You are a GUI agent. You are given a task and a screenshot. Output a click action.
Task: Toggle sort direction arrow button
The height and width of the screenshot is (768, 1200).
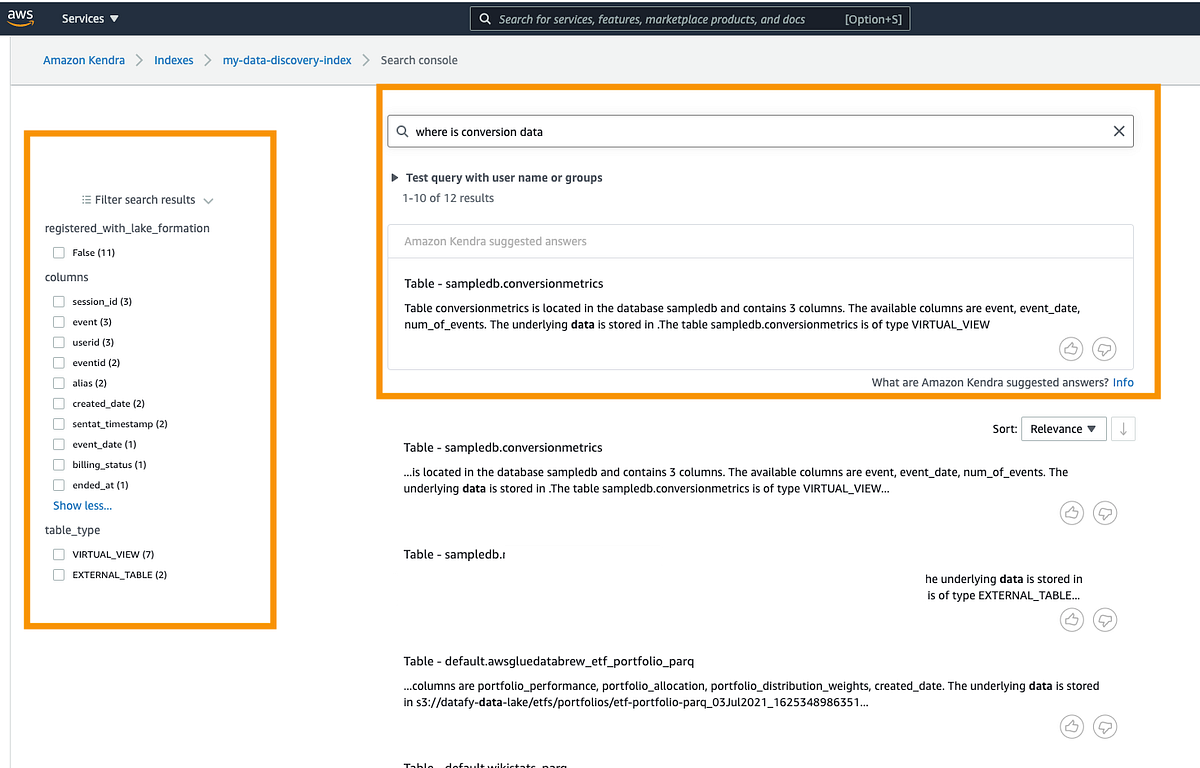pos(1123,429)
